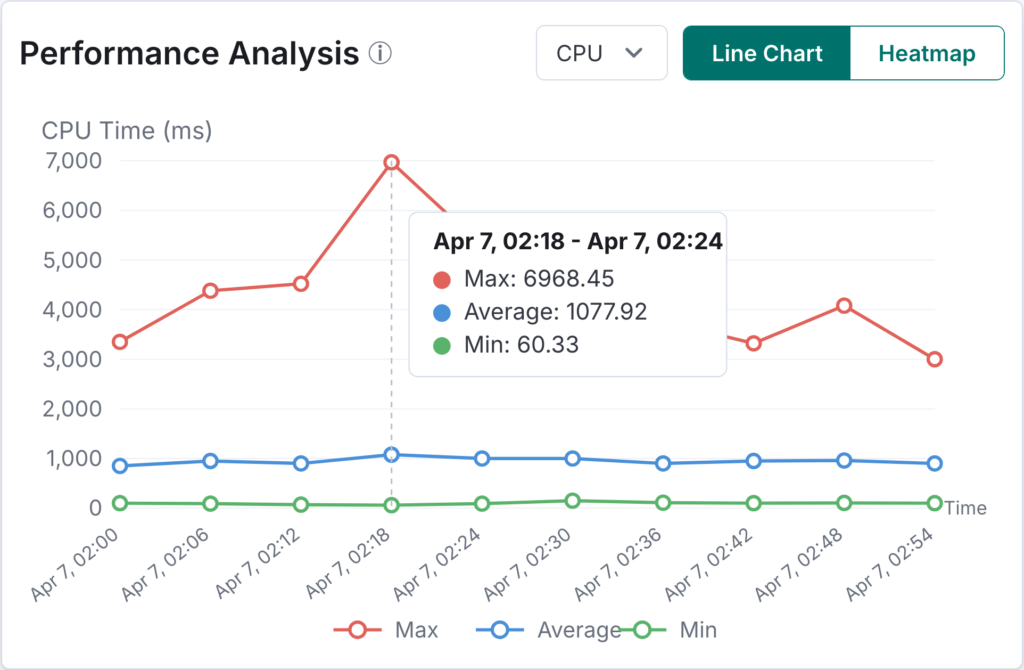Click the Average data point at 02:48

coord(844,460)
